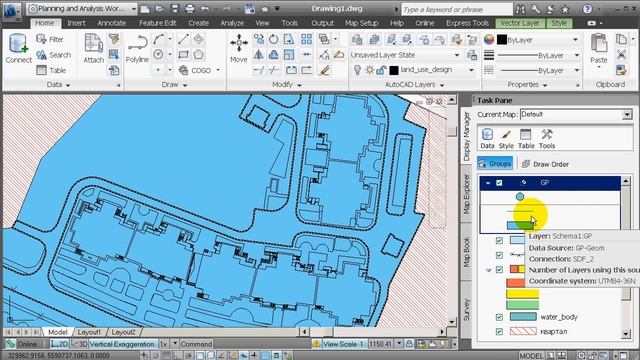Screen dimensions: 640x360
Task: Switch to the Analyze ribbon tab
Action: click(232, 23)
